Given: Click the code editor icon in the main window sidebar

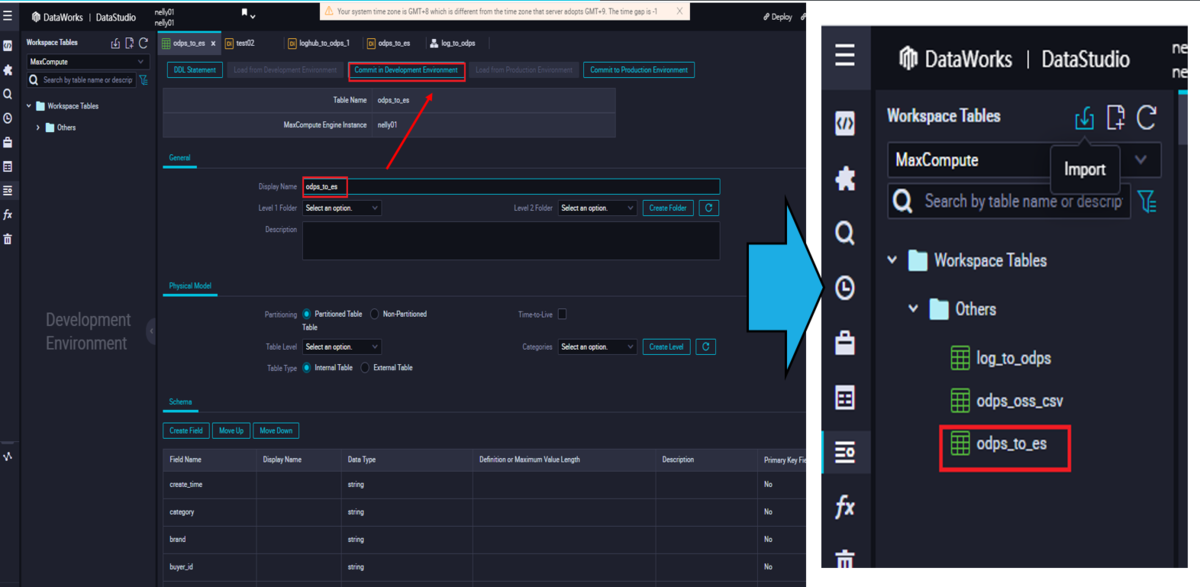Looking at the screenshot, I should pos(8,46).
